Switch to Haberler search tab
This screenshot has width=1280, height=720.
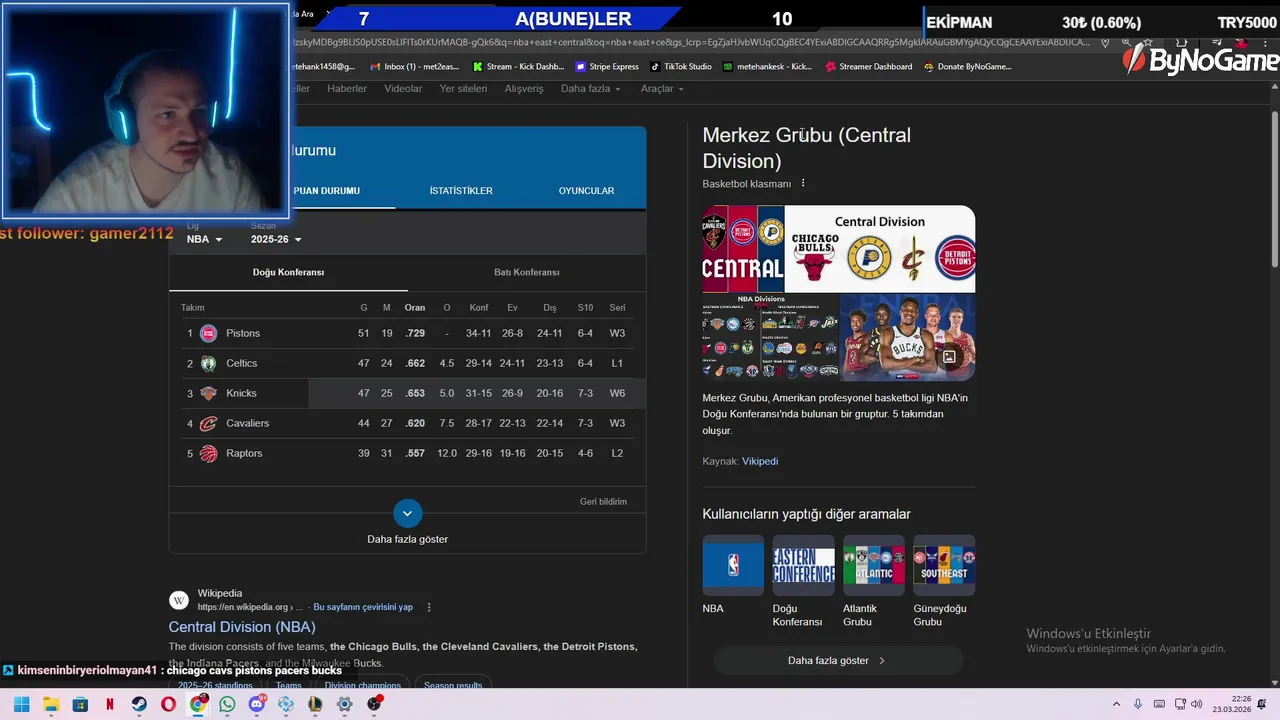(347, 88)
